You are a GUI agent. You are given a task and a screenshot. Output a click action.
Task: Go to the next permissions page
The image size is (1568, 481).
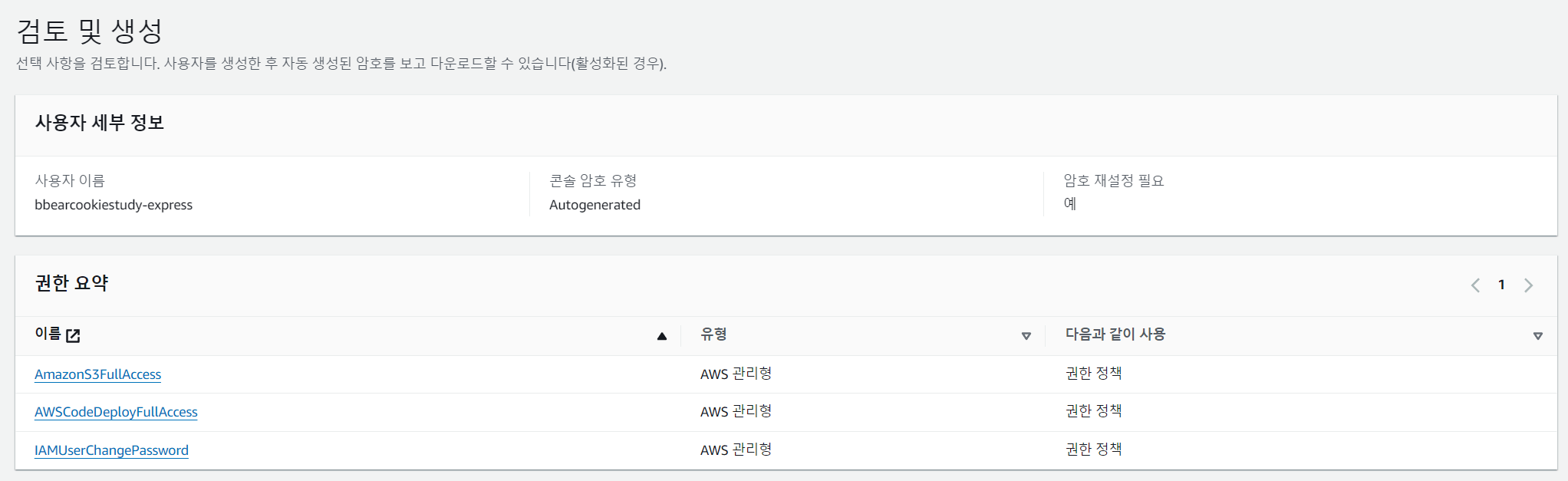(1528, 285)
